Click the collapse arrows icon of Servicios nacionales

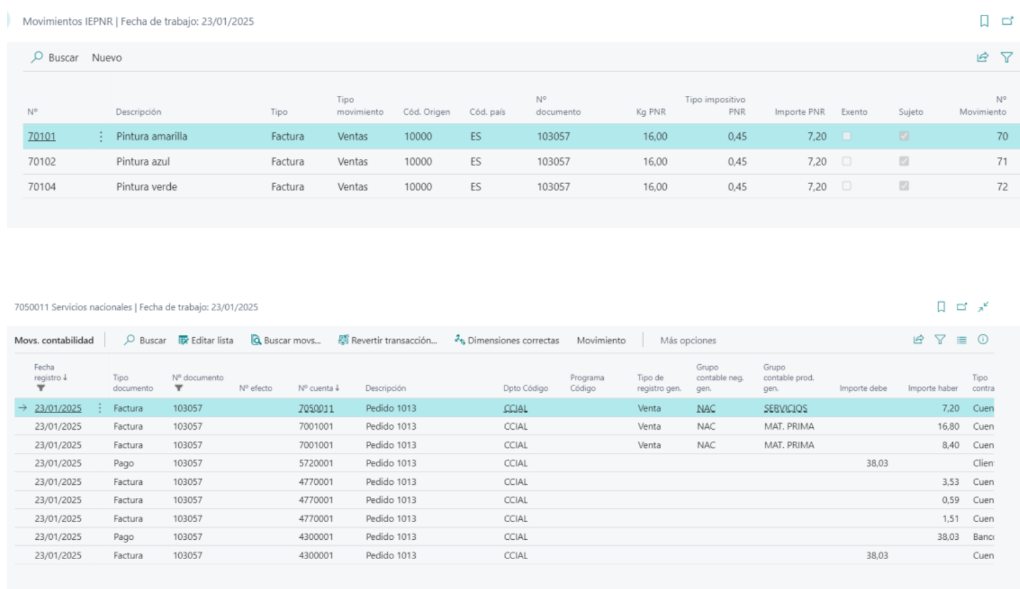click(984, 307)
